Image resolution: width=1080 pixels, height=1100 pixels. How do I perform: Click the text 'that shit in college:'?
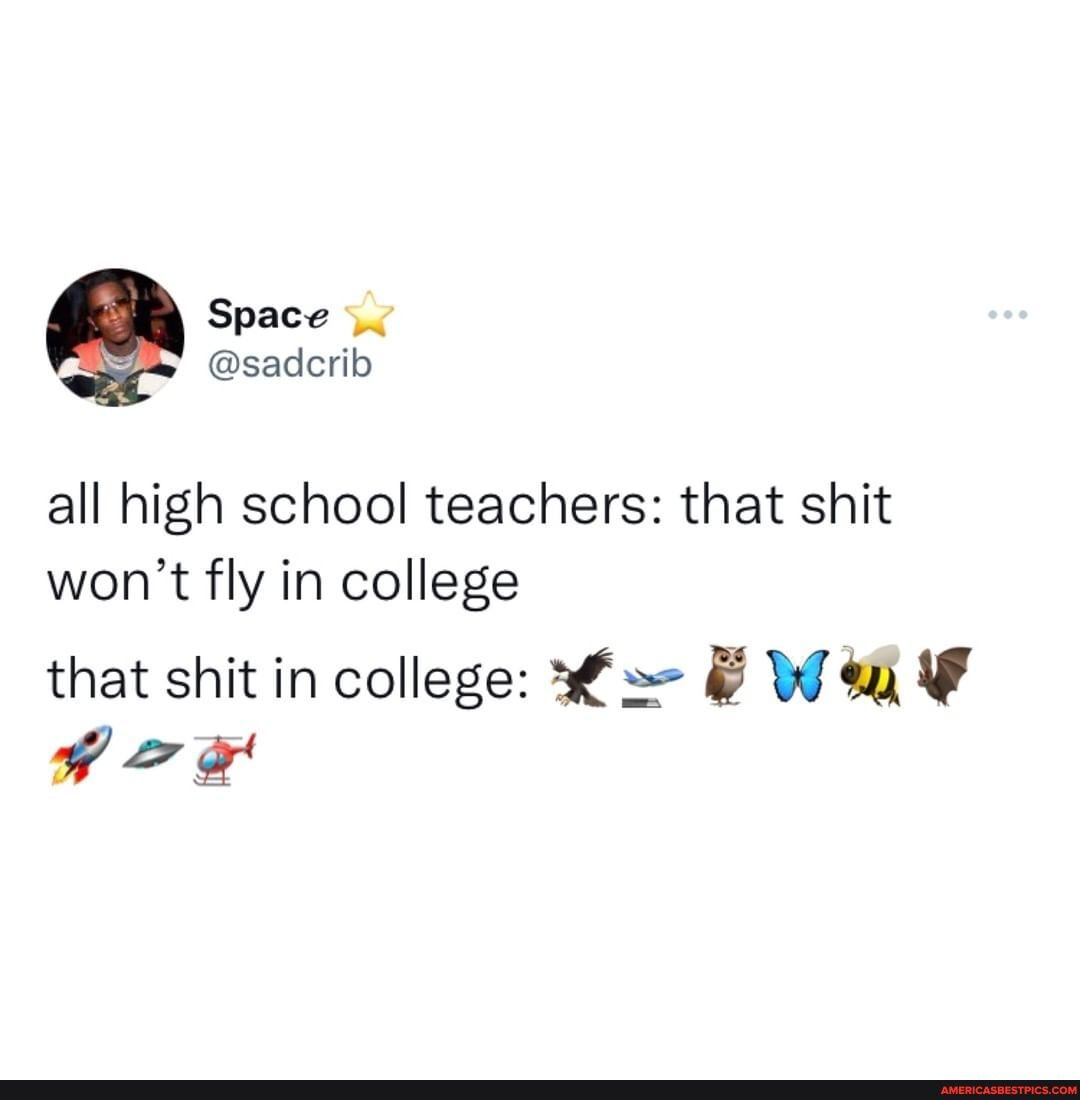tap(288, 680)
